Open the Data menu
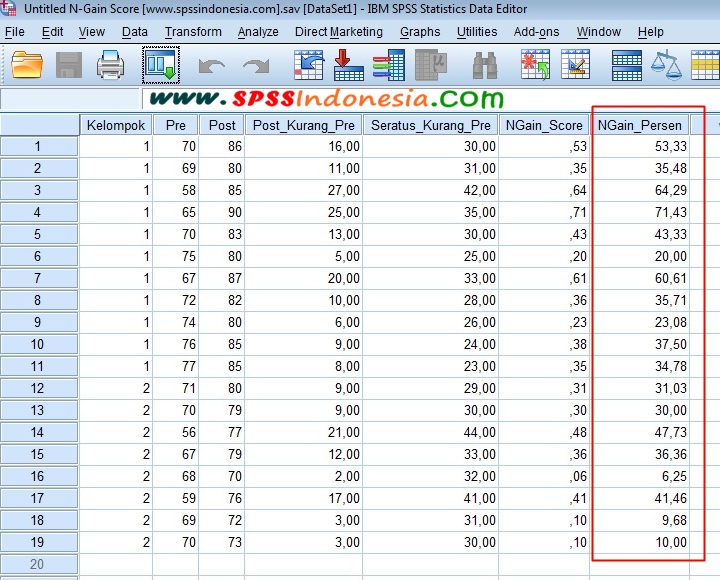 [x=135, y=32]
